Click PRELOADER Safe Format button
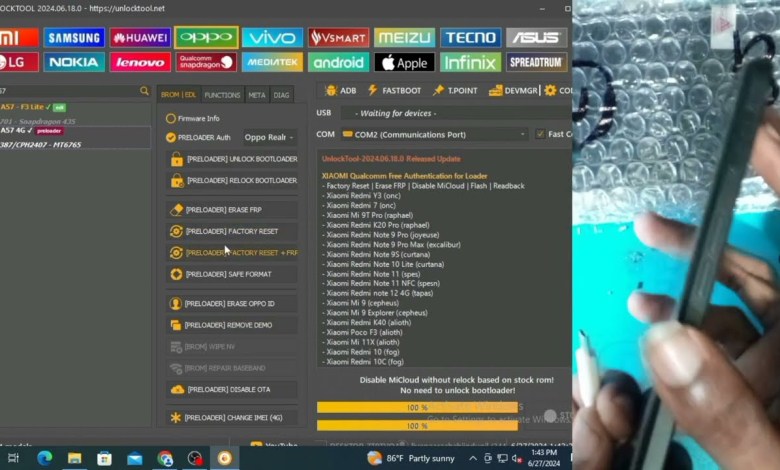 (x=232, y=274)
